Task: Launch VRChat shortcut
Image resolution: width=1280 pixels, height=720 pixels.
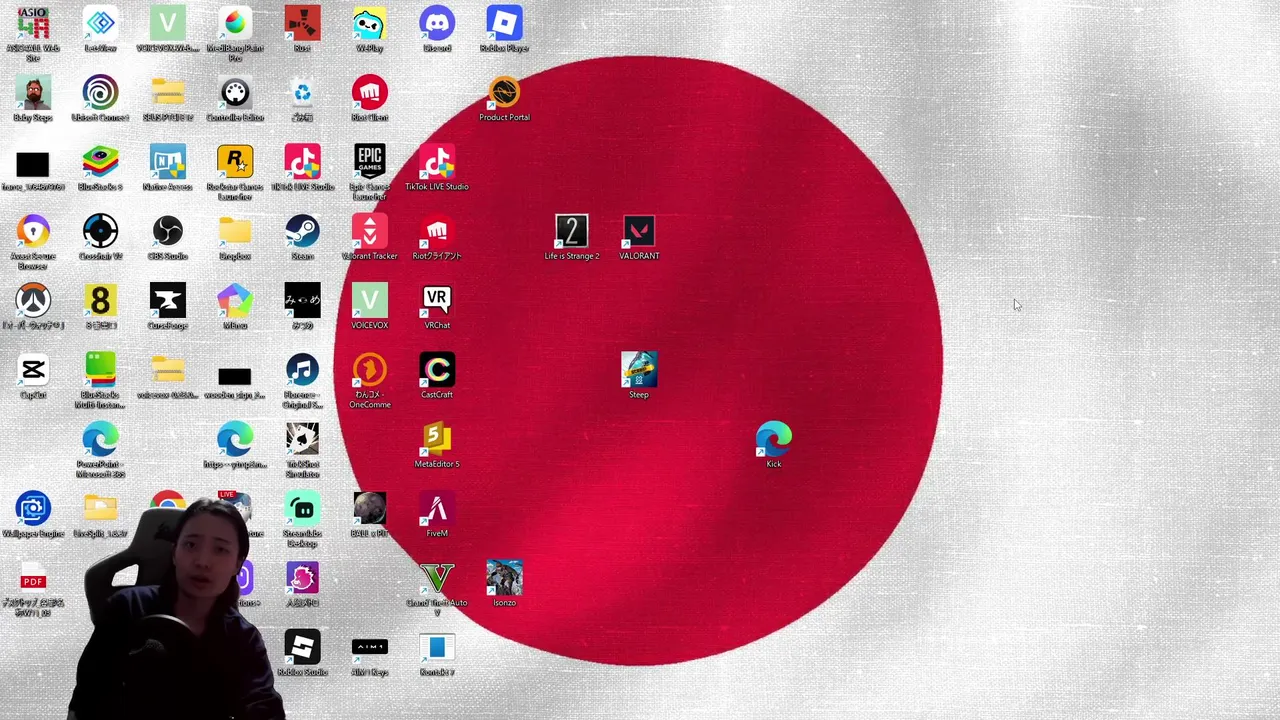Action: click(437, 301)
